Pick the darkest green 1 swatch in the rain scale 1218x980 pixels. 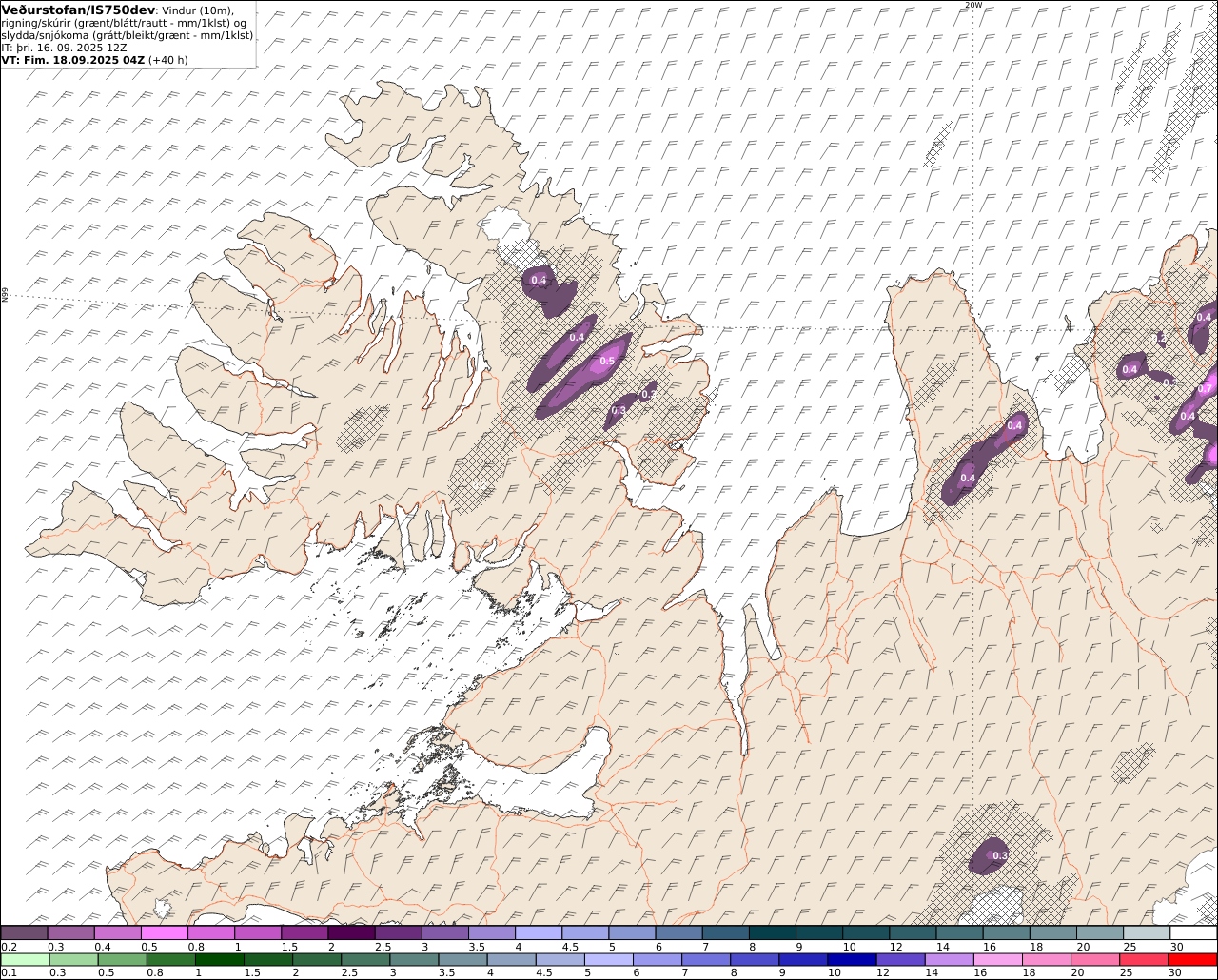pyautogui.click(x=219, y=959)
